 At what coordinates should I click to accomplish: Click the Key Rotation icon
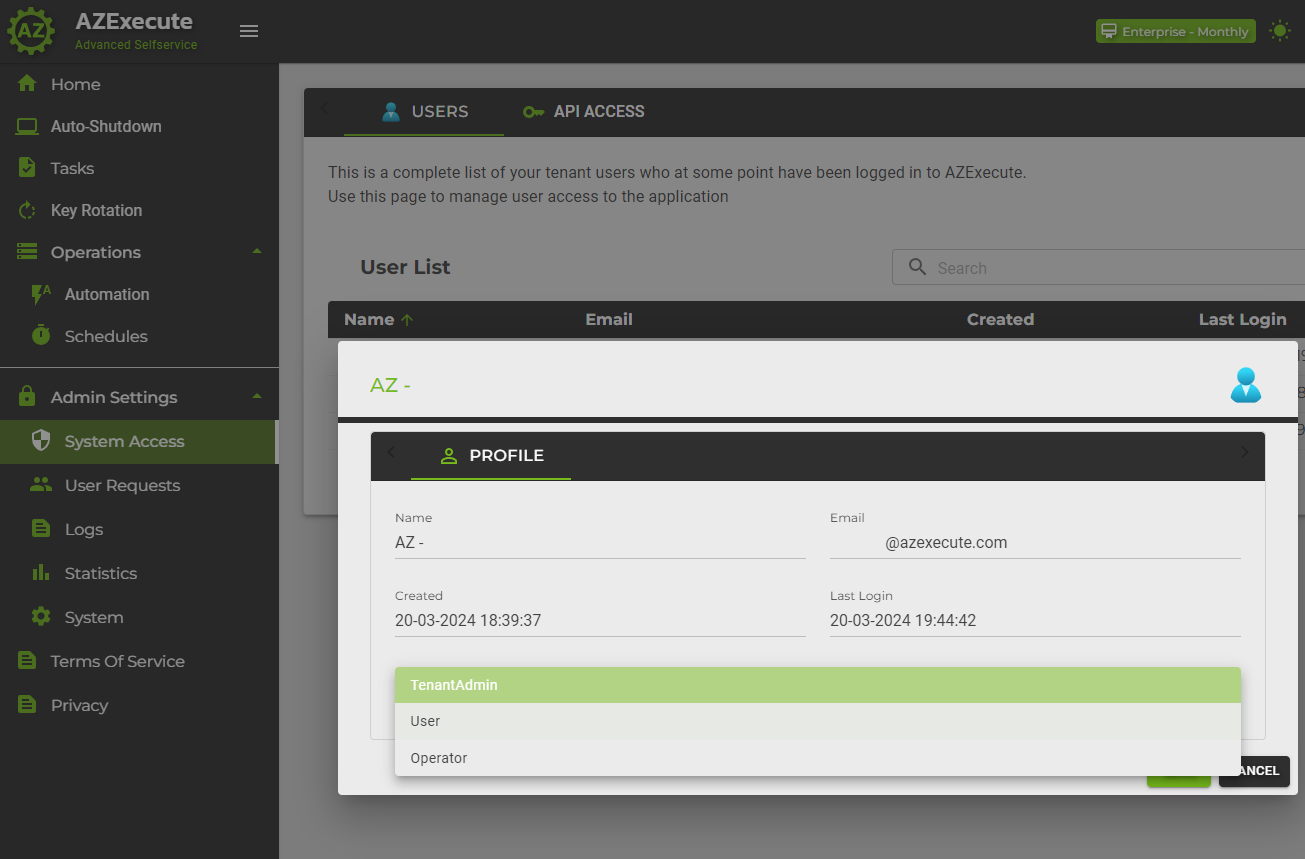coord(27,210)
